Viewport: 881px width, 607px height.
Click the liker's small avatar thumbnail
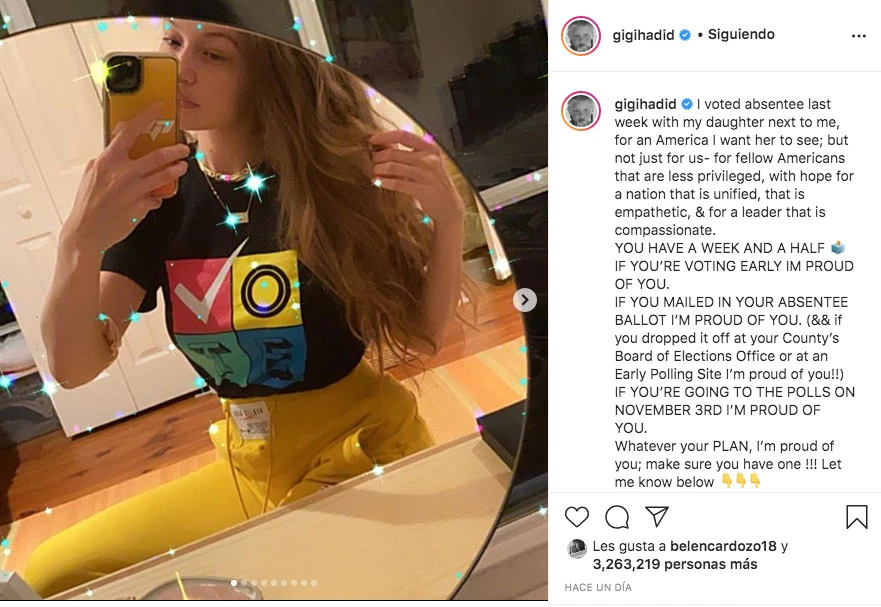(577, 548)
